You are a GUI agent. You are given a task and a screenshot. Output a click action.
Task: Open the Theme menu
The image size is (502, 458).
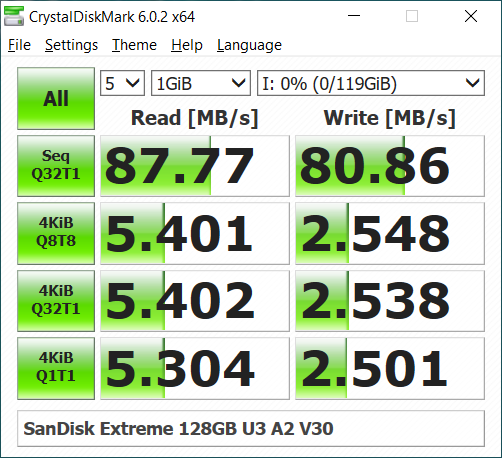pos(134,45)
